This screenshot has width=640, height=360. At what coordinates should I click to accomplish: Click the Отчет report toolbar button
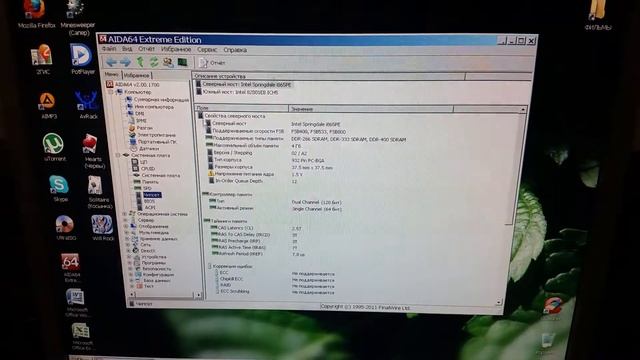pos(212,62)
